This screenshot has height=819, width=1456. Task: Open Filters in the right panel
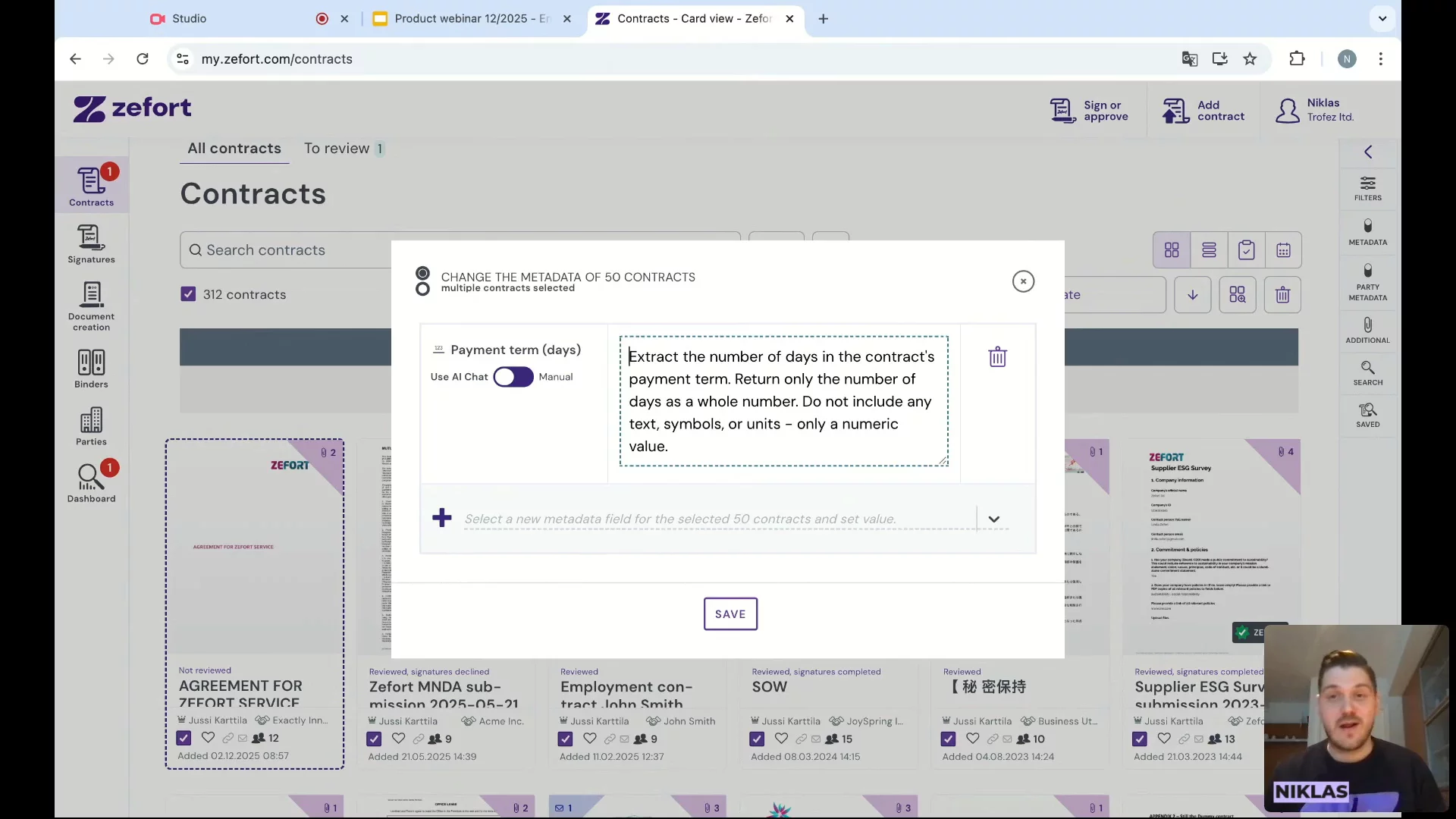coord(1367,188)
